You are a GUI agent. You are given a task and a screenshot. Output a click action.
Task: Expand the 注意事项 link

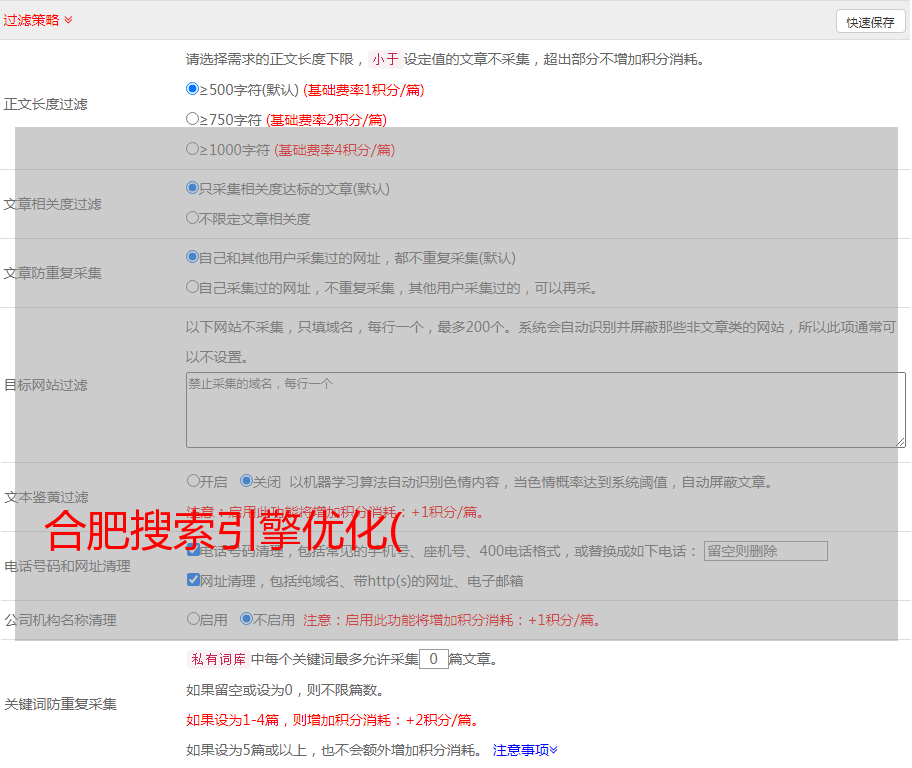pyautogui.click(x=525, y=749)
